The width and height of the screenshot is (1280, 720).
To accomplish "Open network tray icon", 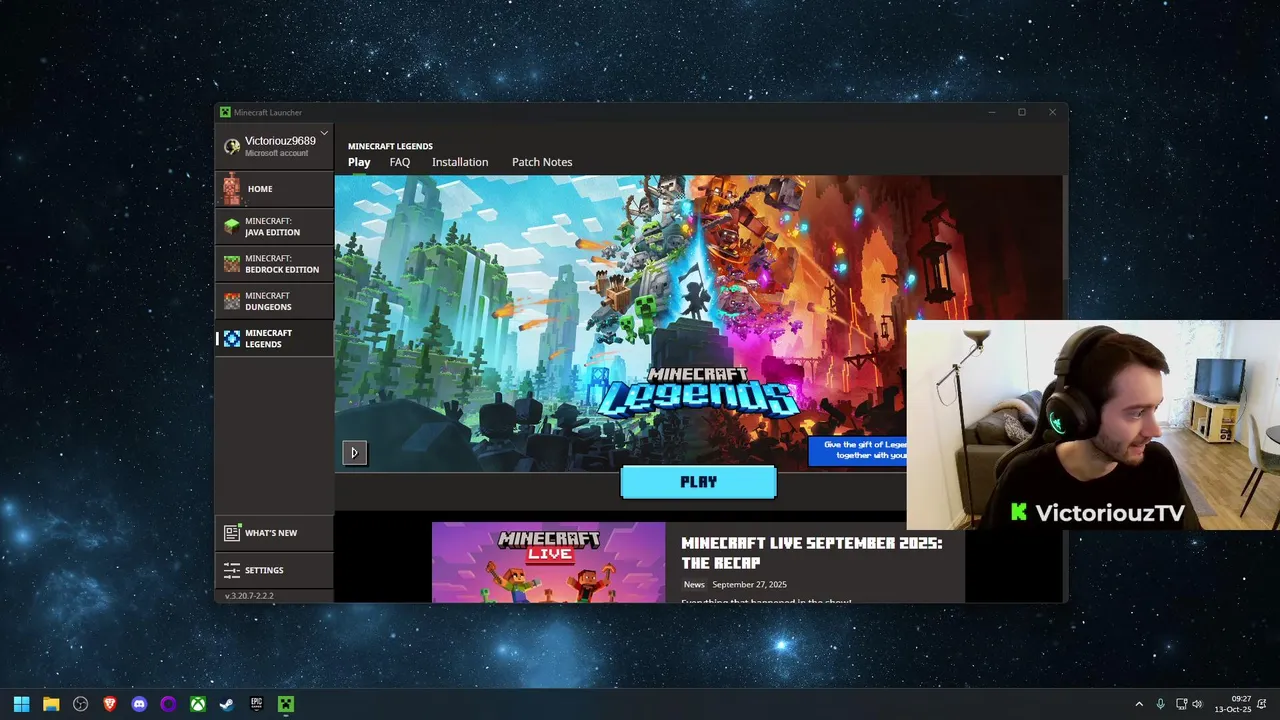I will [x=1181, y=704].
